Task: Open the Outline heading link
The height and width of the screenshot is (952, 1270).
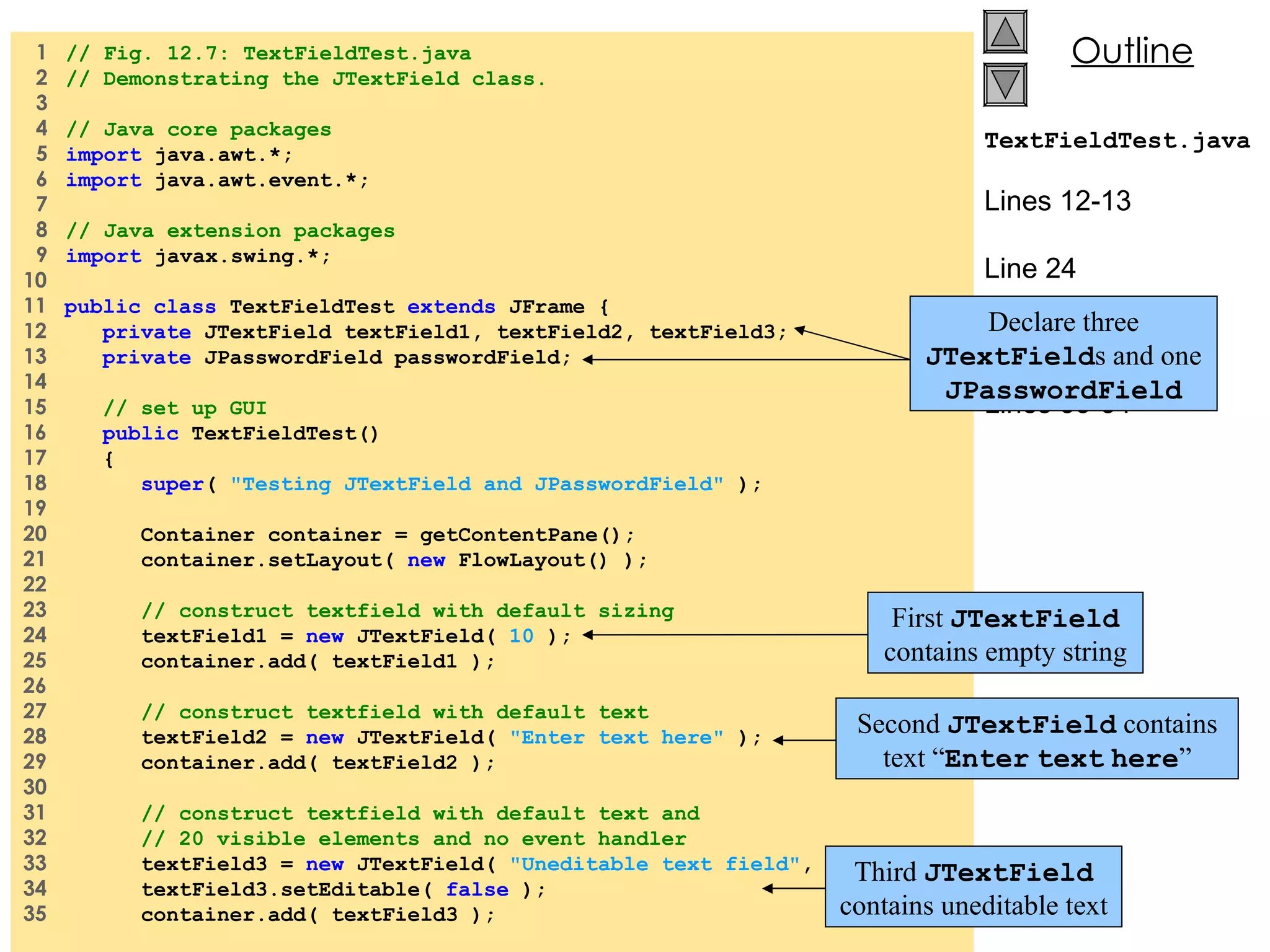Action: point(1132,51)
